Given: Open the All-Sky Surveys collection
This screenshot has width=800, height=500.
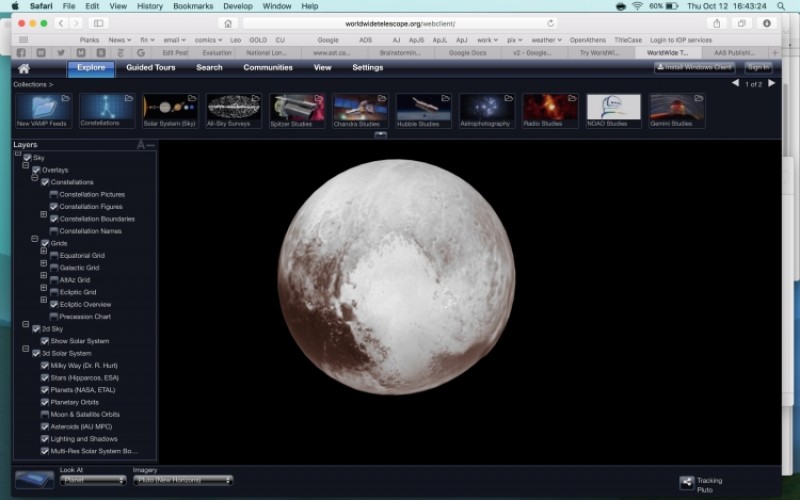Looking at the screenshot, I should point(233,111).
